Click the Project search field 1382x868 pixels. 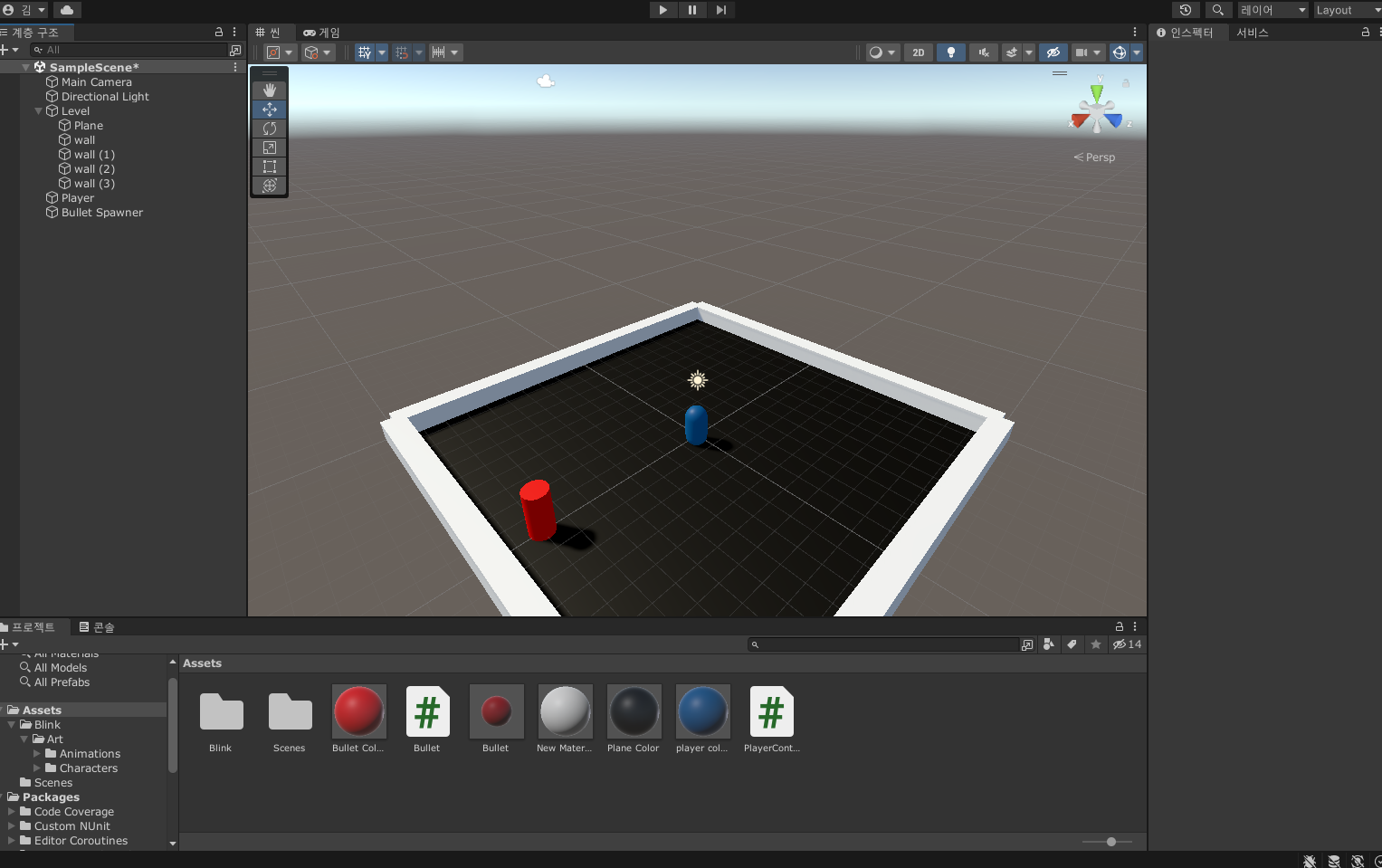click(883, 644)
